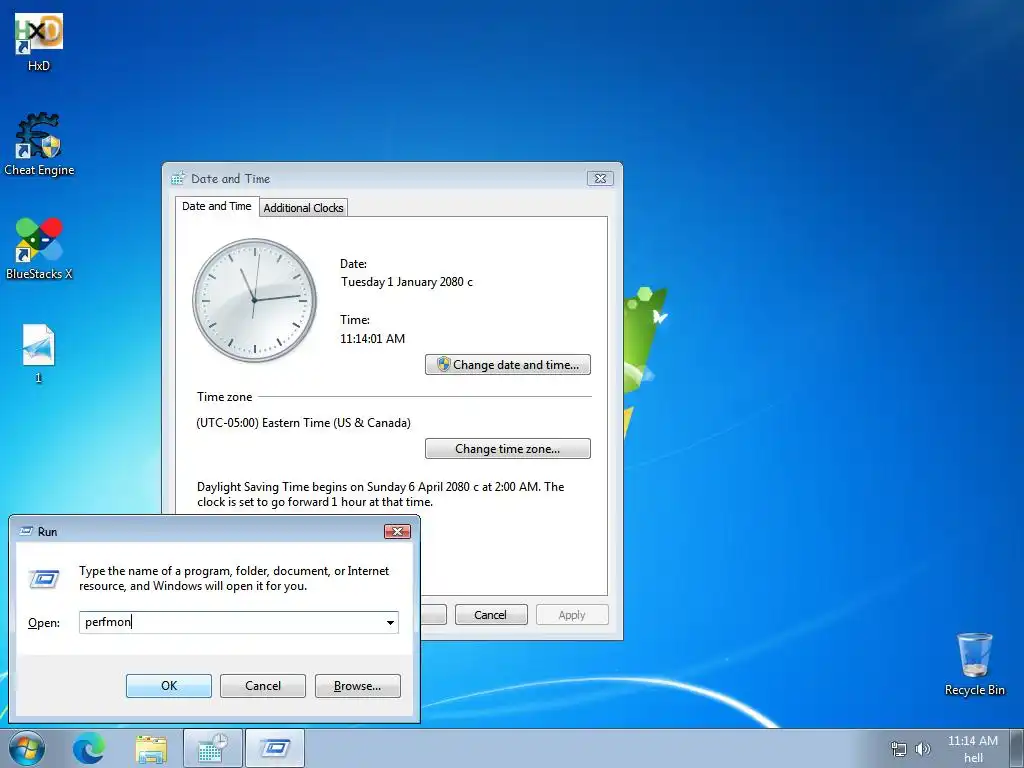Image resolution: width=1024 pixels, height=768 pixels.
Task: Click the date text Tuesday 1 January 2080
Action: tap(406, 282)
